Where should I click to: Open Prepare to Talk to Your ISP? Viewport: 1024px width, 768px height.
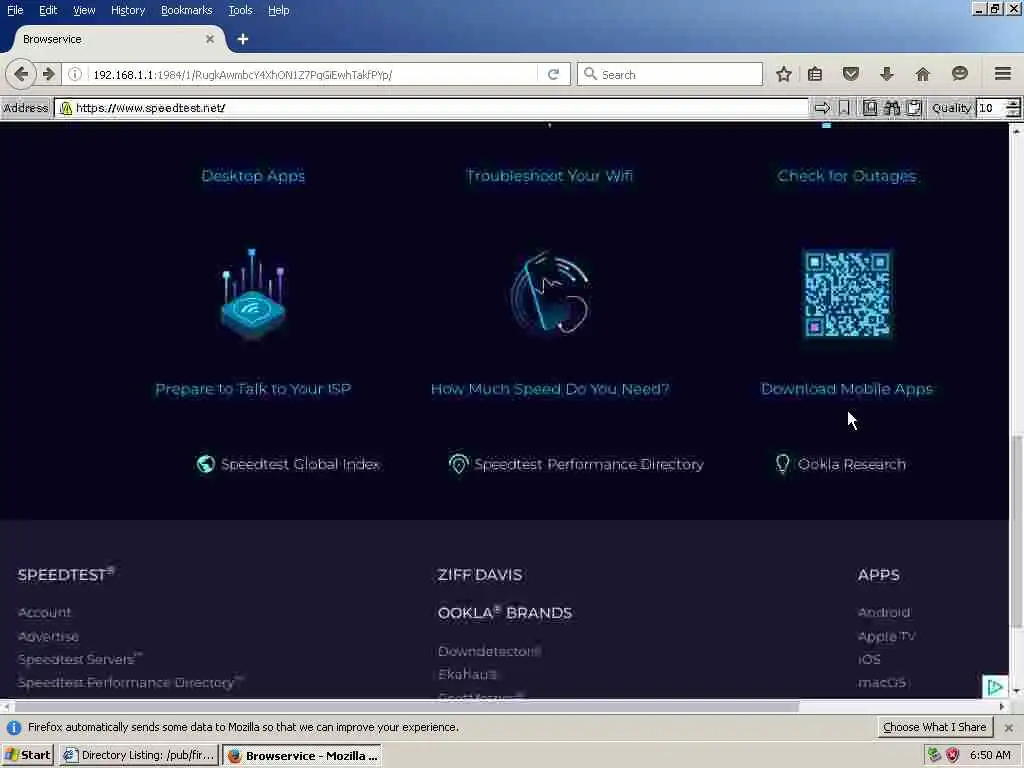253,389
